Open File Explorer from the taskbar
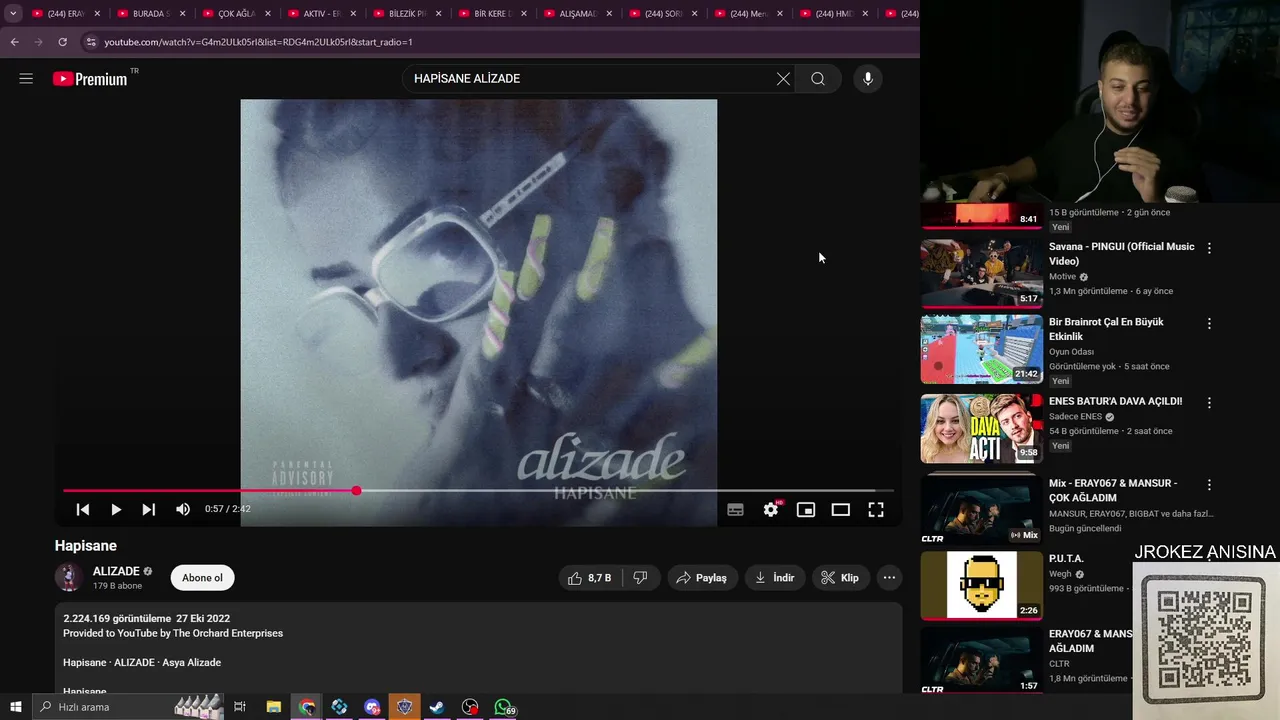The height and width of the screenshot is (720, 1280). (x=273, y=707)
